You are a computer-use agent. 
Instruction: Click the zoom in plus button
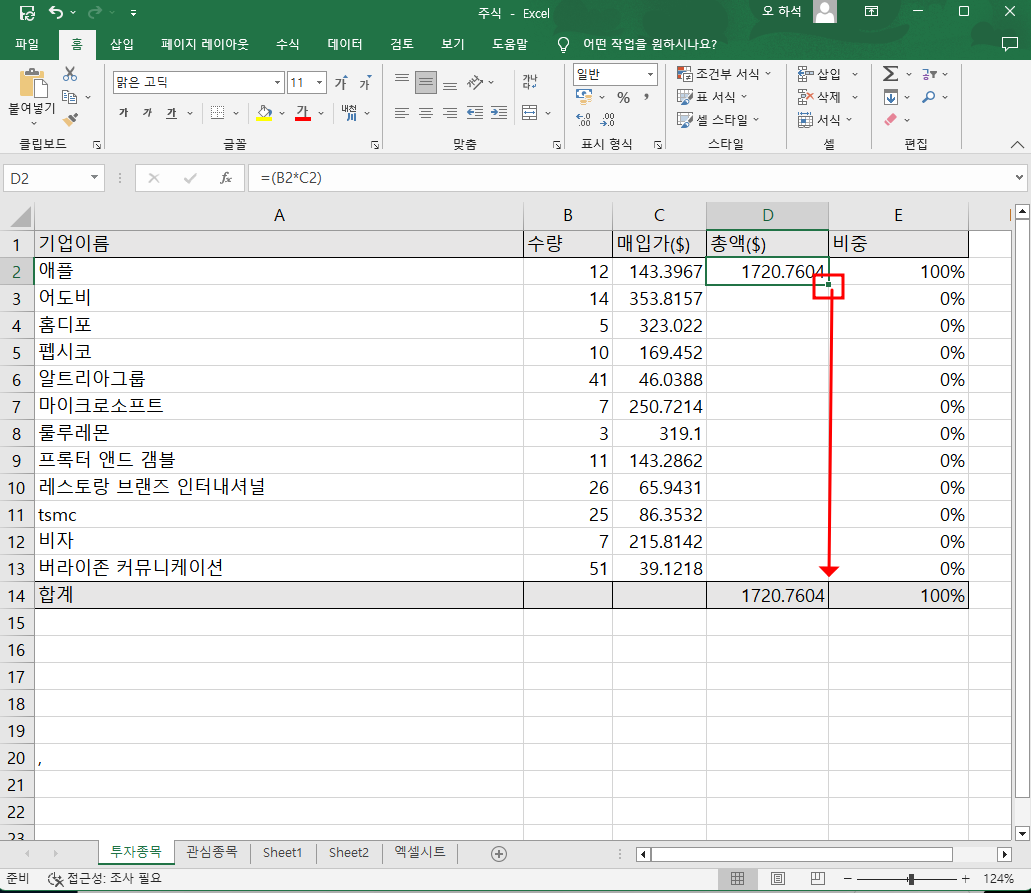pos(965,879)
